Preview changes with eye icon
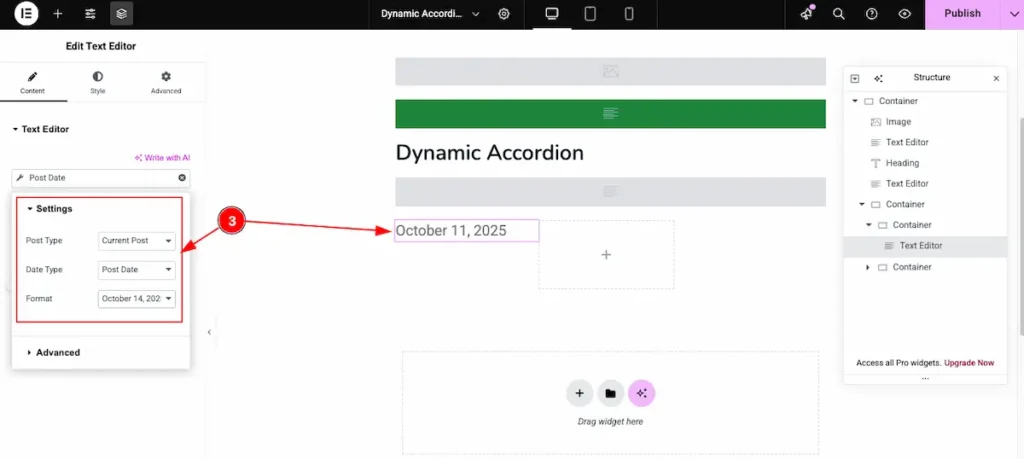This screenshot has width=1024, height=459. 904,14
